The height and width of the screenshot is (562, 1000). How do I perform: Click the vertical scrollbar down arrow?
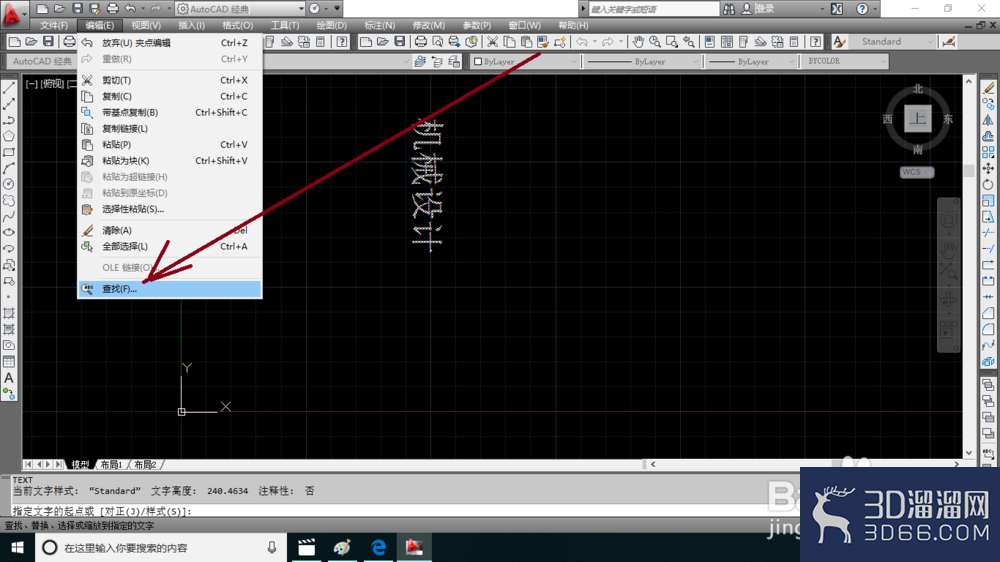click(x=969, y=453)
